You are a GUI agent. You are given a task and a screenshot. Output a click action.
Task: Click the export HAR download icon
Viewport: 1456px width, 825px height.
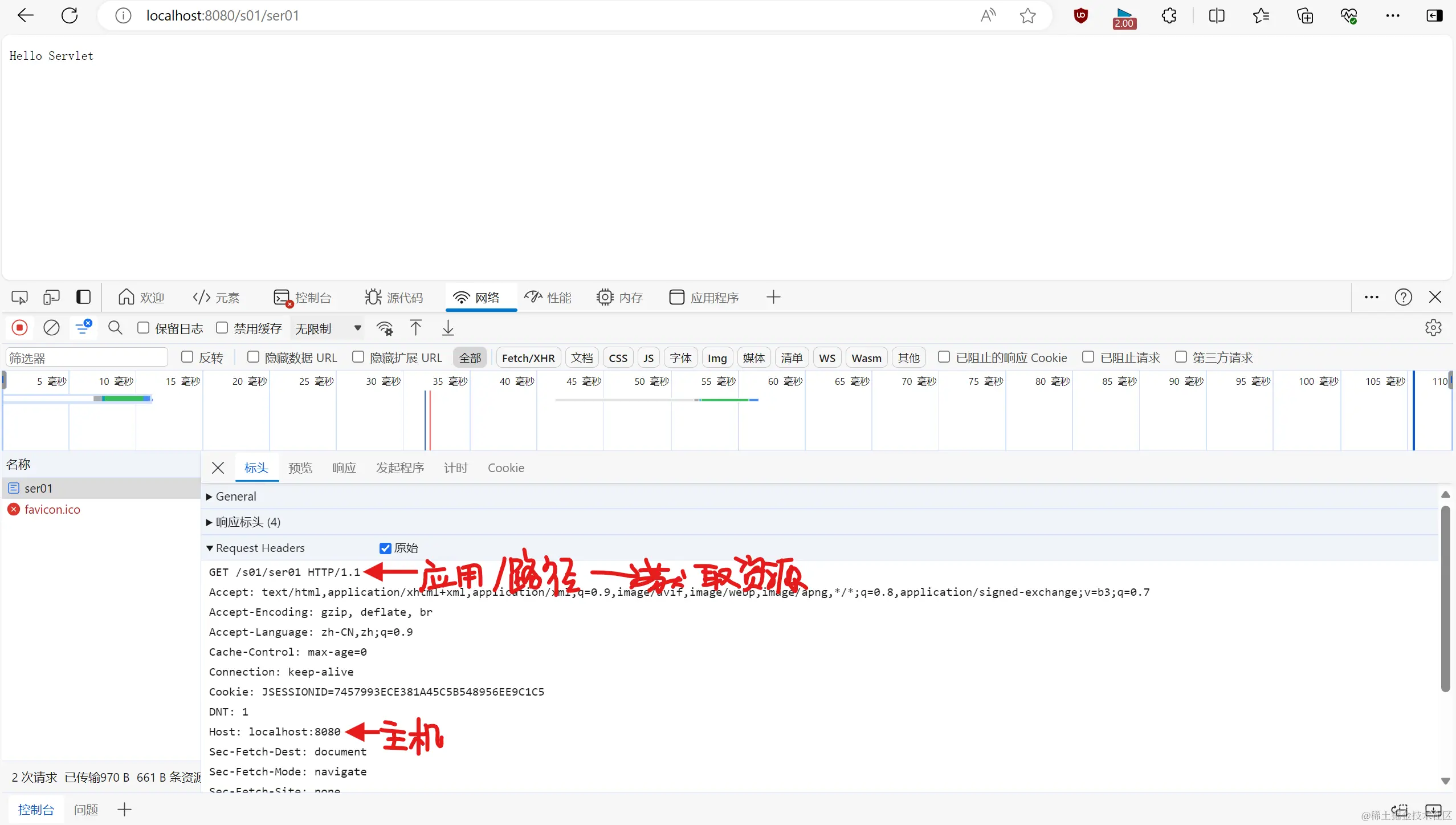pyautogui.click(x=448, y=328)
